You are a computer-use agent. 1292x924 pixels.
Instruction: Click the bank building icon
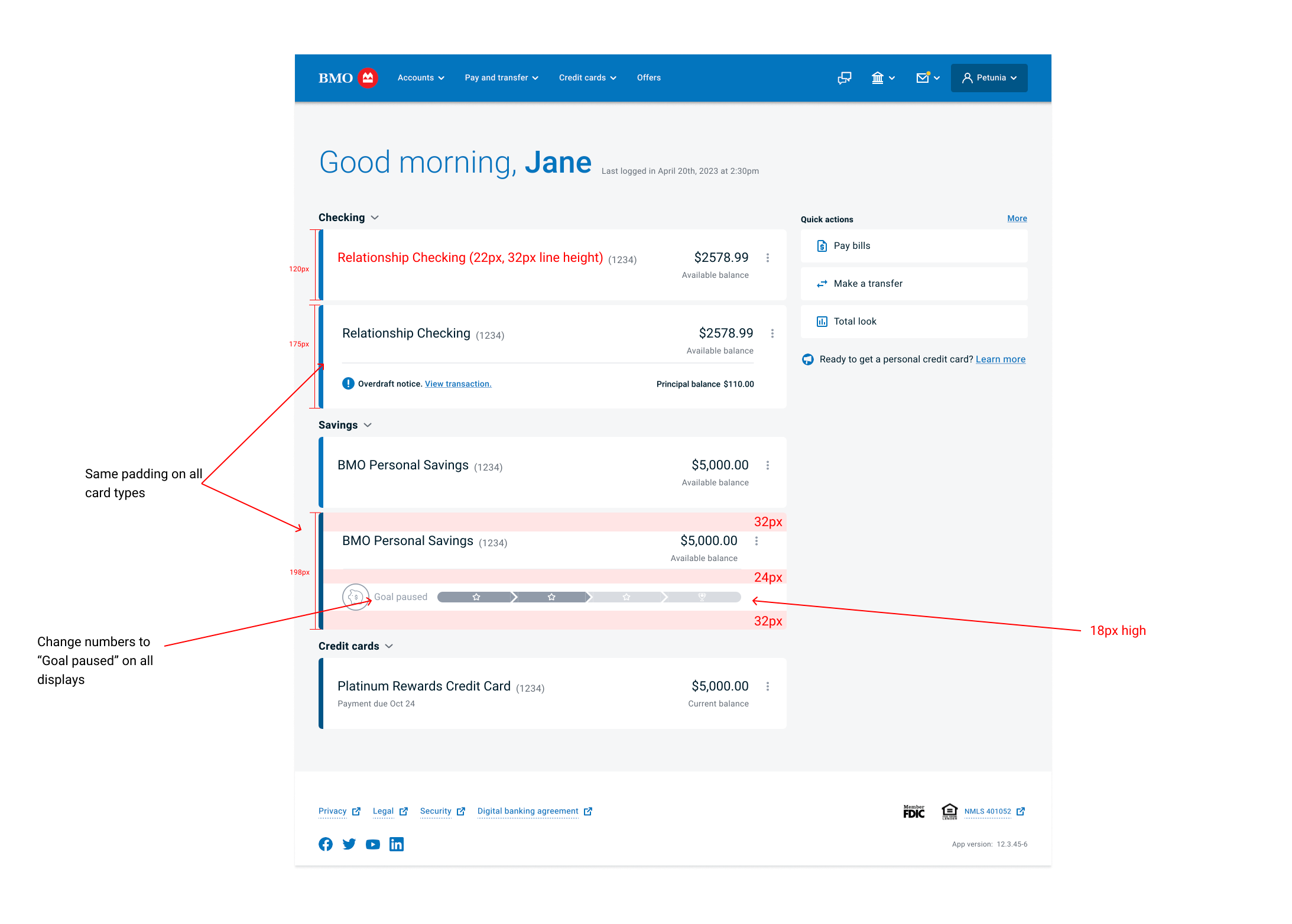pos(878,78)
